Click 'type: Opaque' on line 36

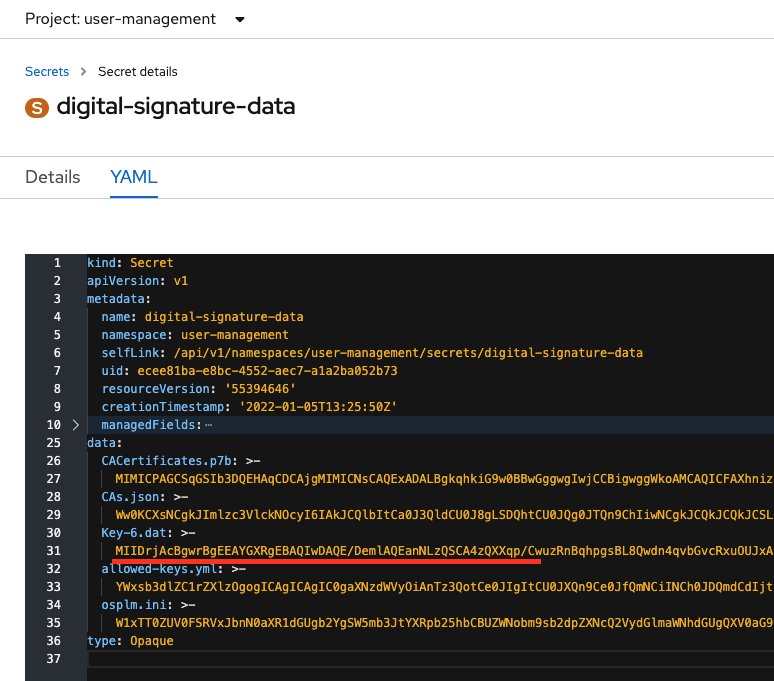pyautogui.click(x=130, y=641)
